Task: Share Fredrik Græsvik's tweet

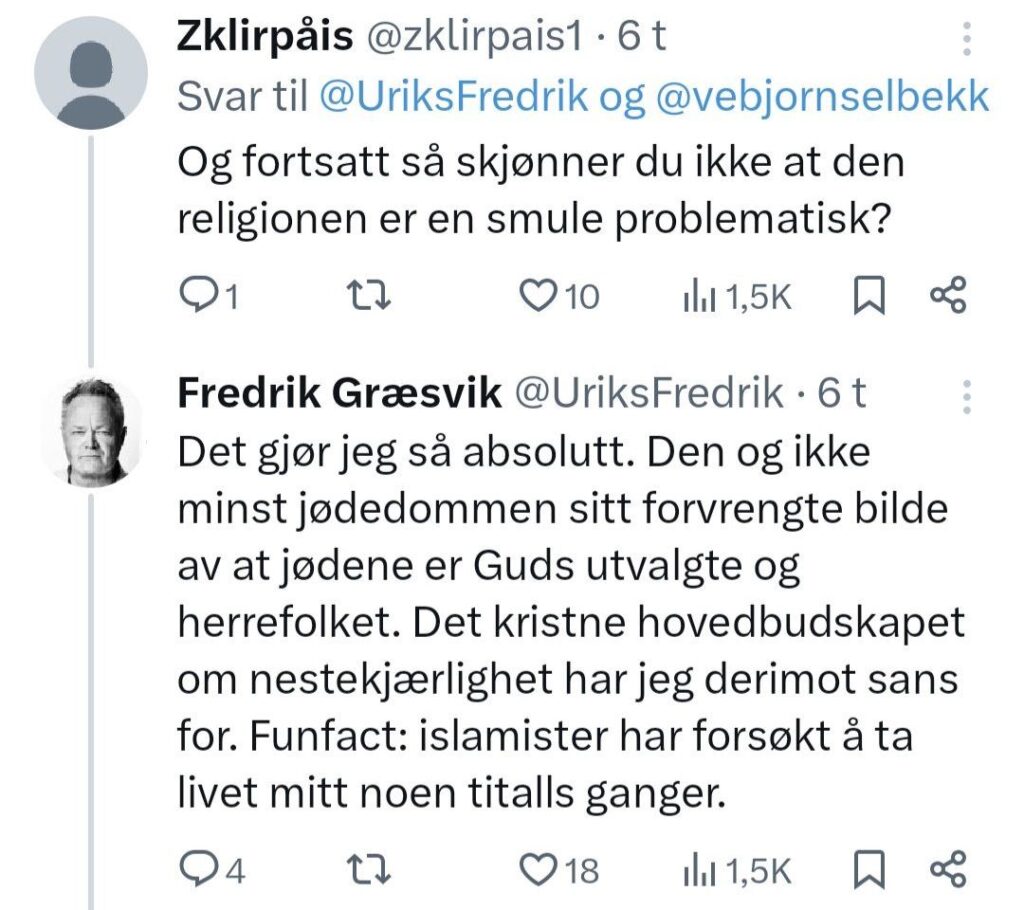Action: pos(947,871)
